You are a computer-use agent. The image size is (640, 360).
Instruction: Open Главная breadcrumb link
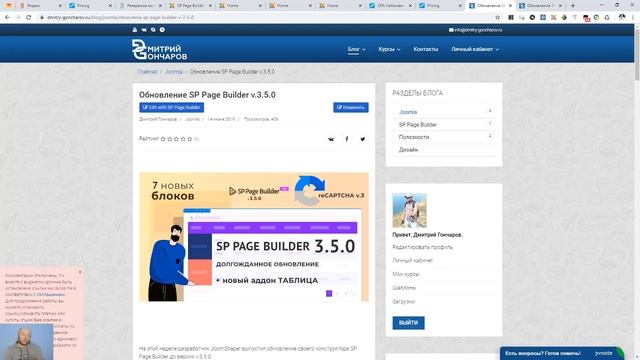click(147, 72)
